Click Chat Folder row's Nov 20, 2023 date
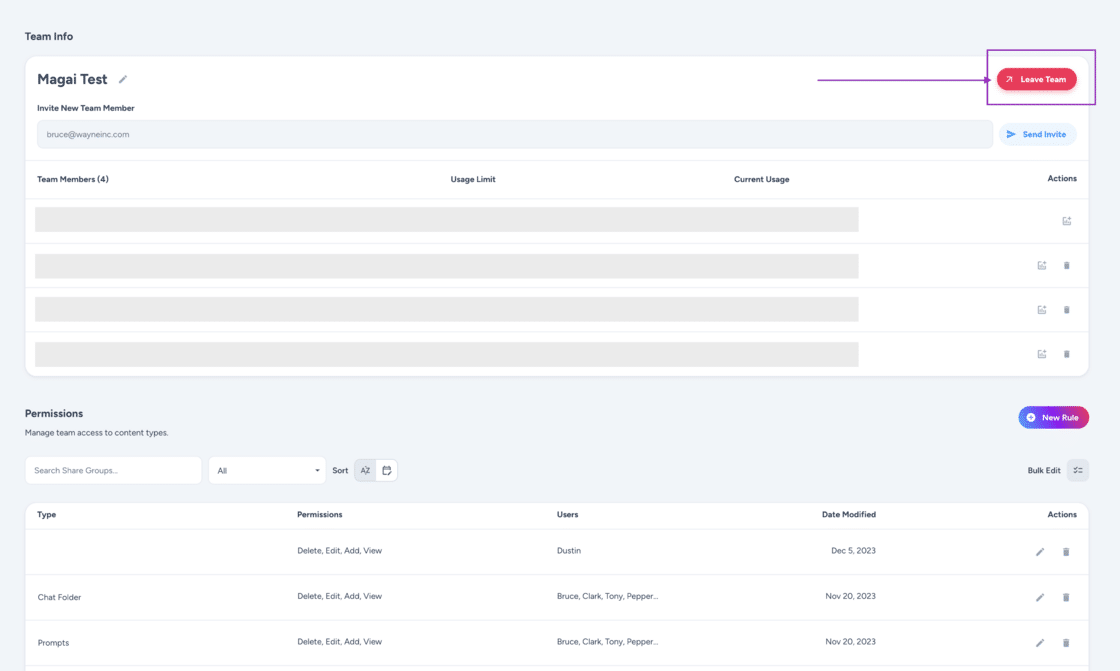 850,596
